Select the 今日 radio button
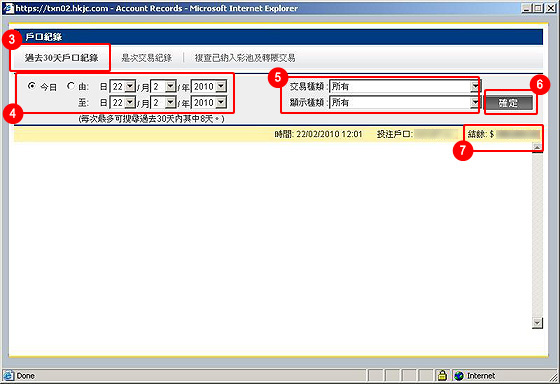Viewport: 560px width, 384px height. [x=32, y=86]
